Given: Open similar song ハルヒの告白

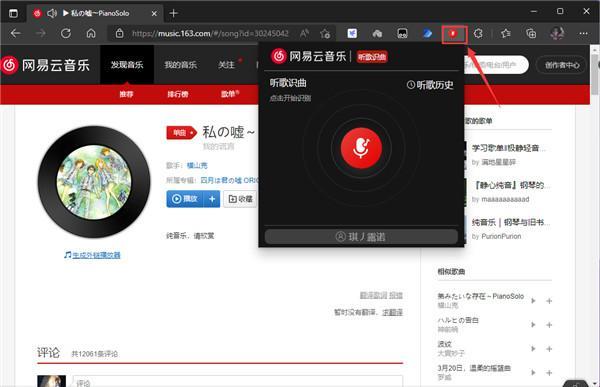Looking at the screenshot, I should (x=458, y=320).
